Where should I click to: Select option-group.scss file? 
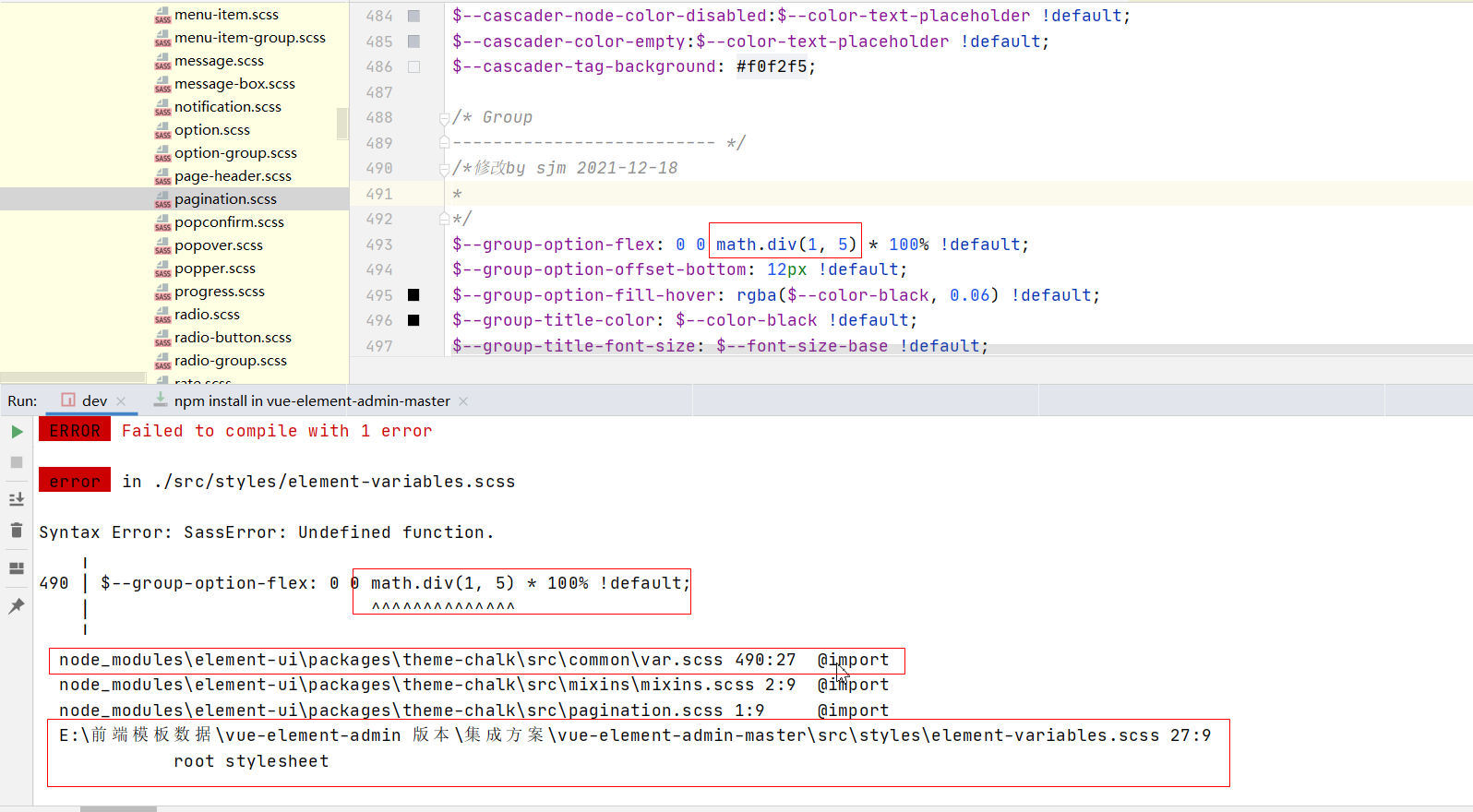(235, 153)
